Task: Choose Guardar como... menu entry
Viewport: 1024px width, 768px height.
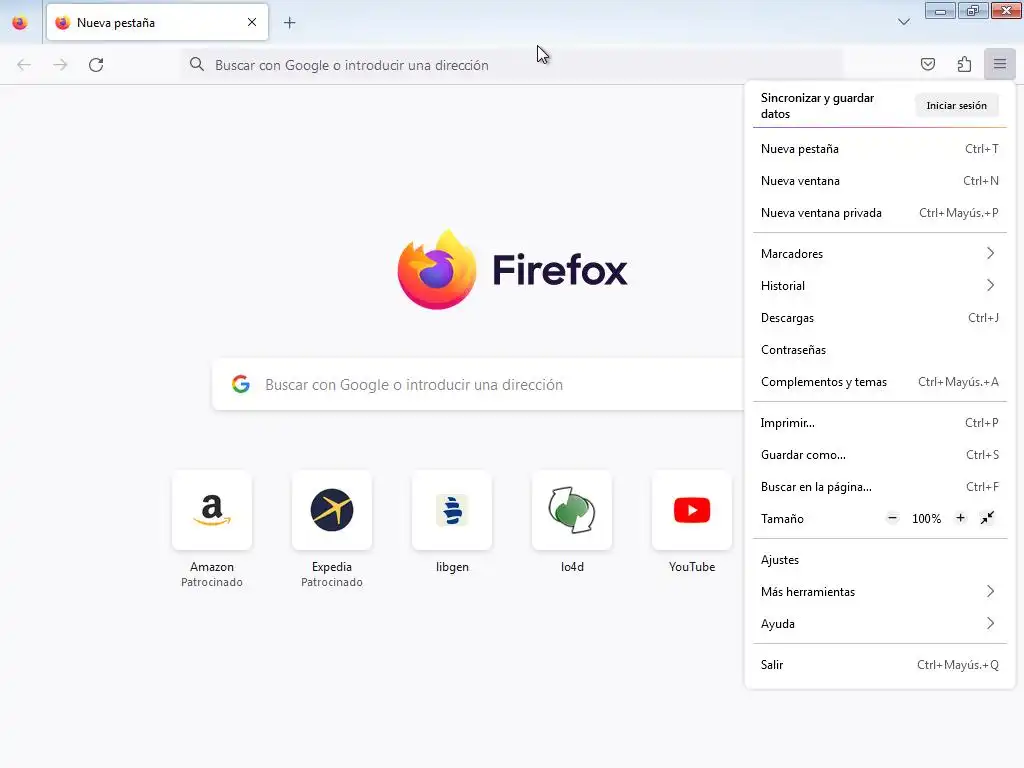Action: pos(879,455)
